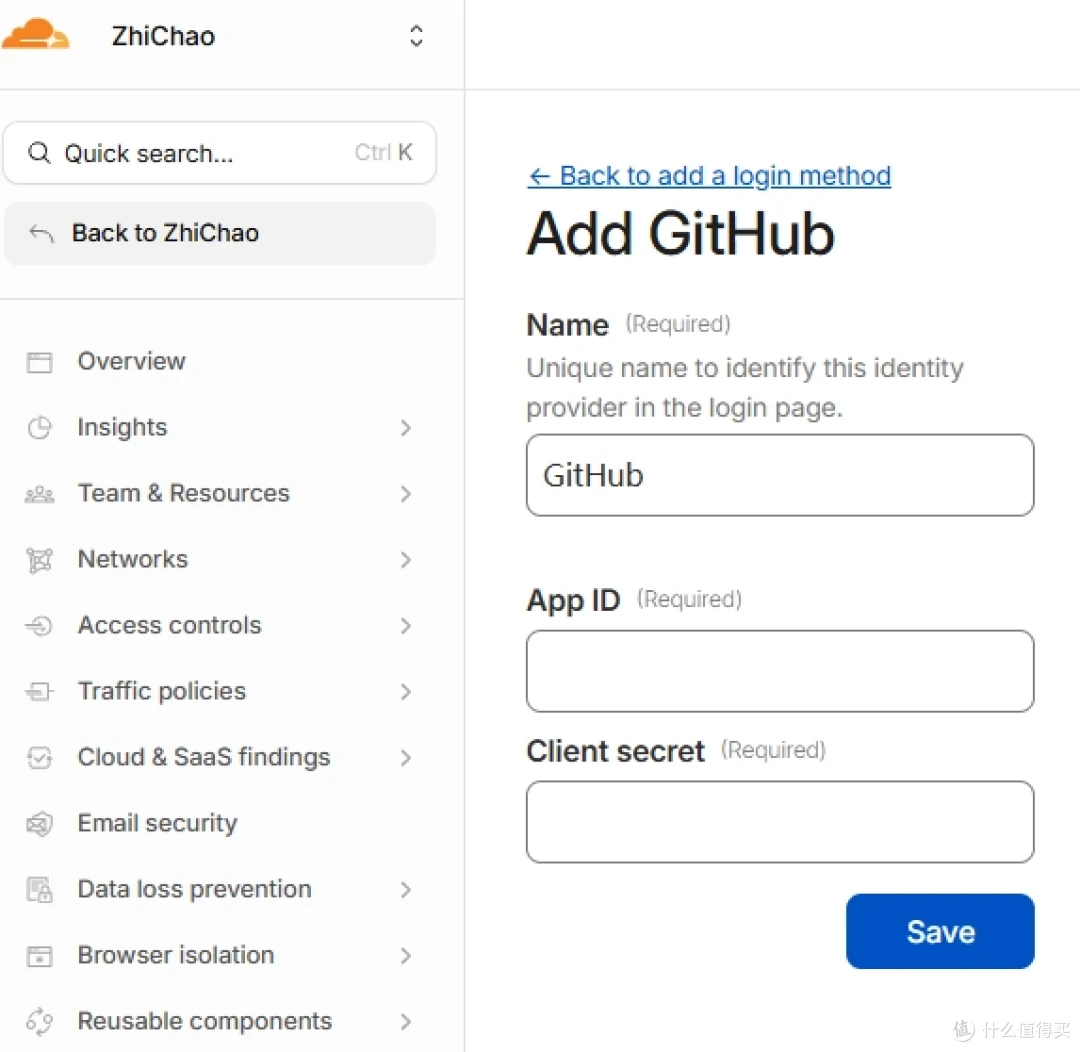Click the Cloud & SaaS findings icon

coord(39,757)
